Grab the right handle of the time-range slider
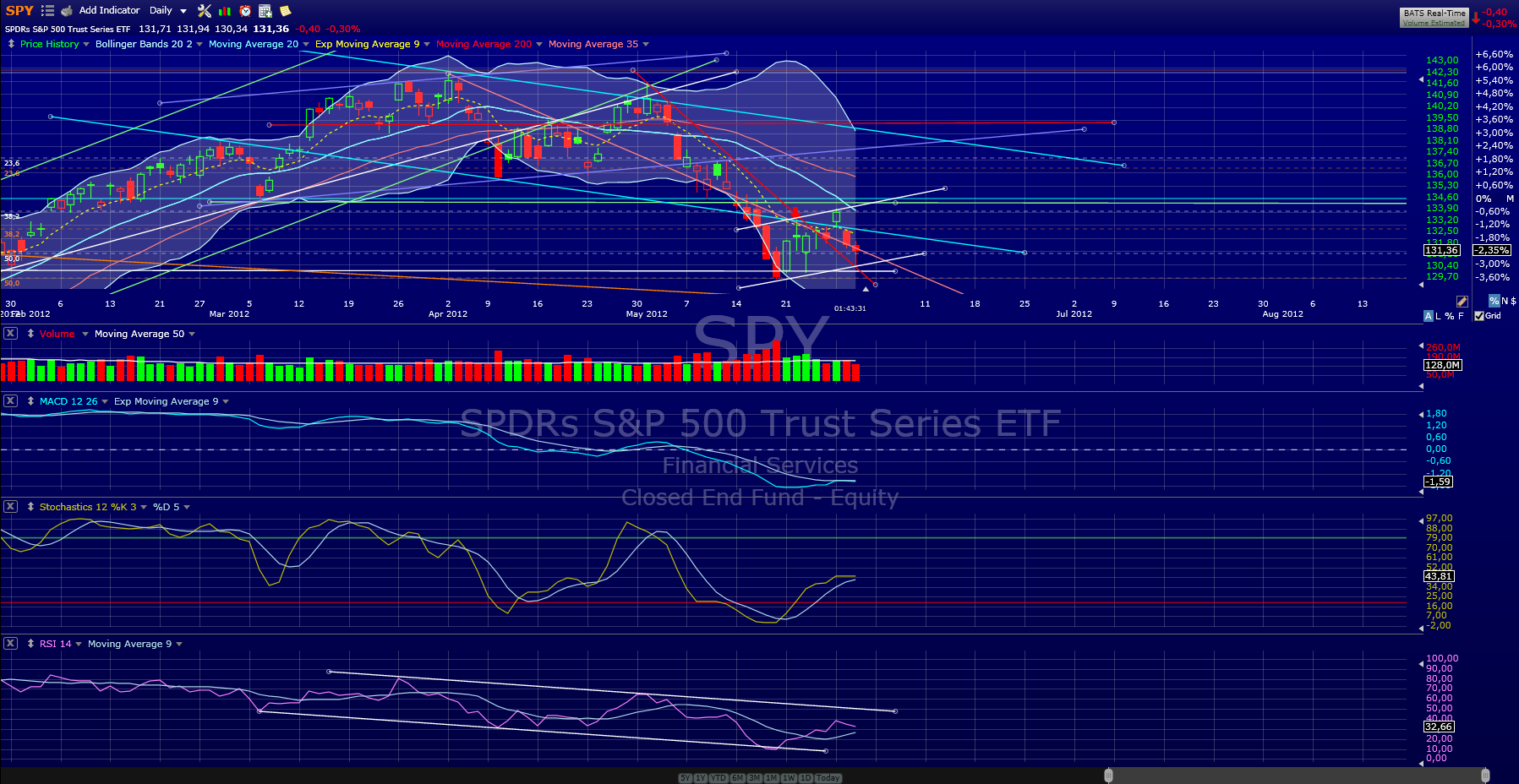The height and width of the screenshot is (784, 1519). (1485, 776)
